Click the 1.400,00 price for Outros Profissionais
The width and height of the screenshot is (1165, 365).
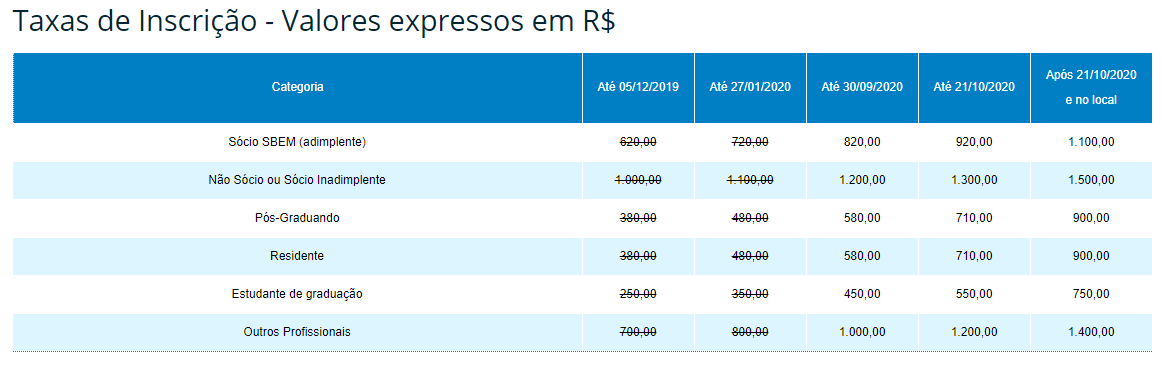[x=1091, y=332]
